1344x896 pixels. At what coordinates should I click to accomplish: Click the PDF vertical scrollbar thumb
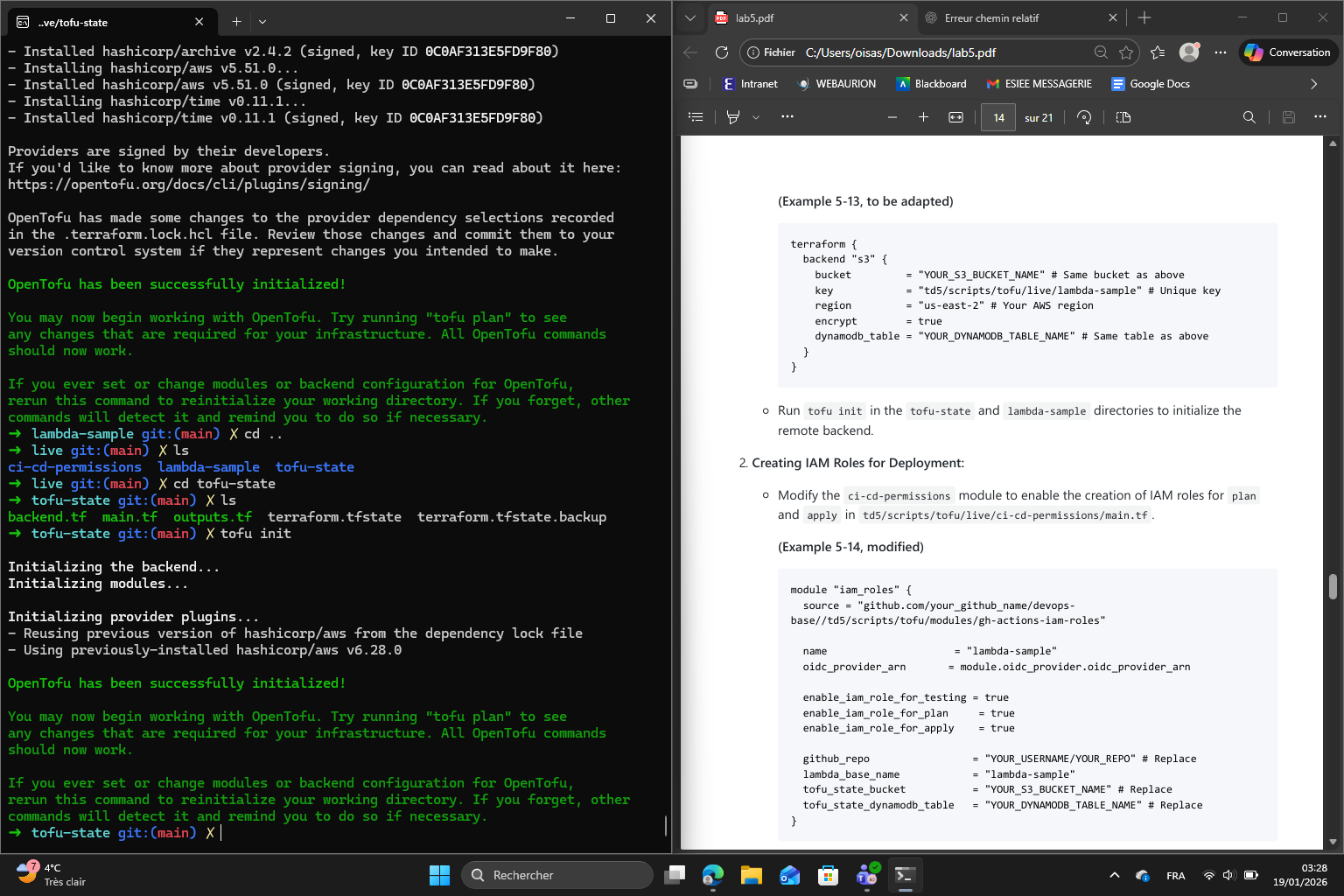[1333, 586]
